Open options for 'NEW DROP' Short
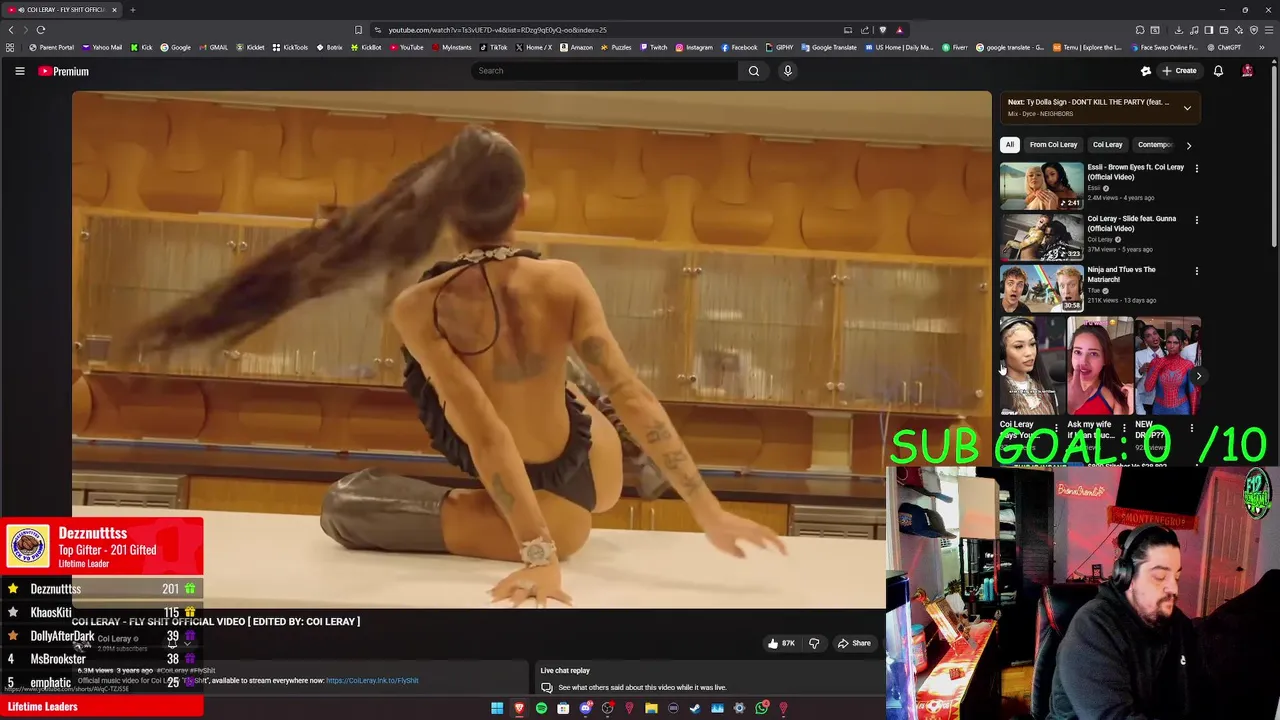The height and width of the screenshot is (720, 1280). (1191, 428)
